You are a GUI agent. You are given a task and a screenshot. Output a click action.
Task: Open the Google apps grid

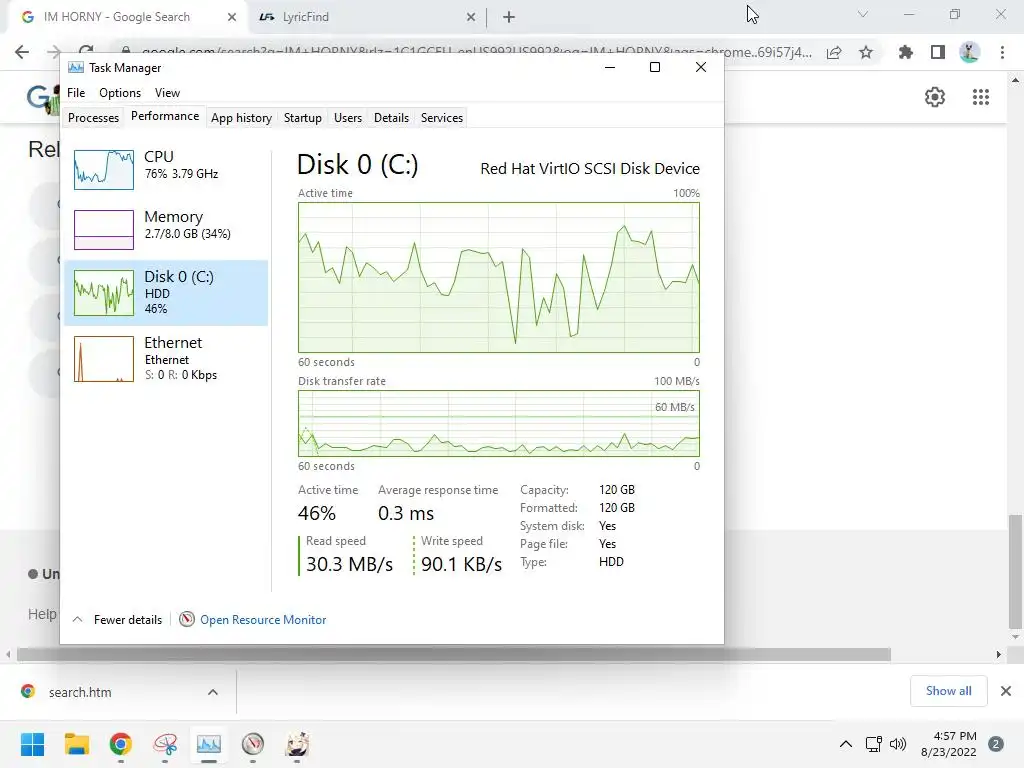[980, 97]
